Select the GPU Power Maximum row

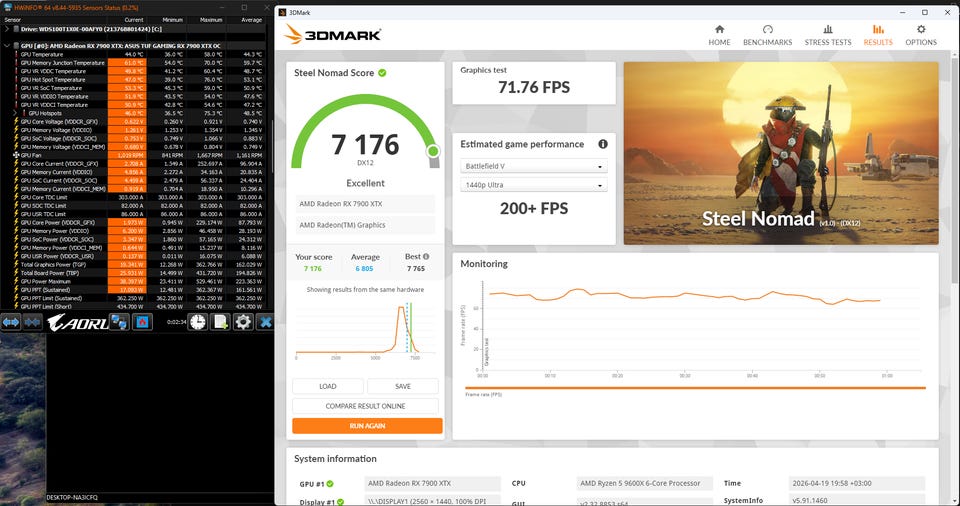pyautogui.click(x=132, y=281)
